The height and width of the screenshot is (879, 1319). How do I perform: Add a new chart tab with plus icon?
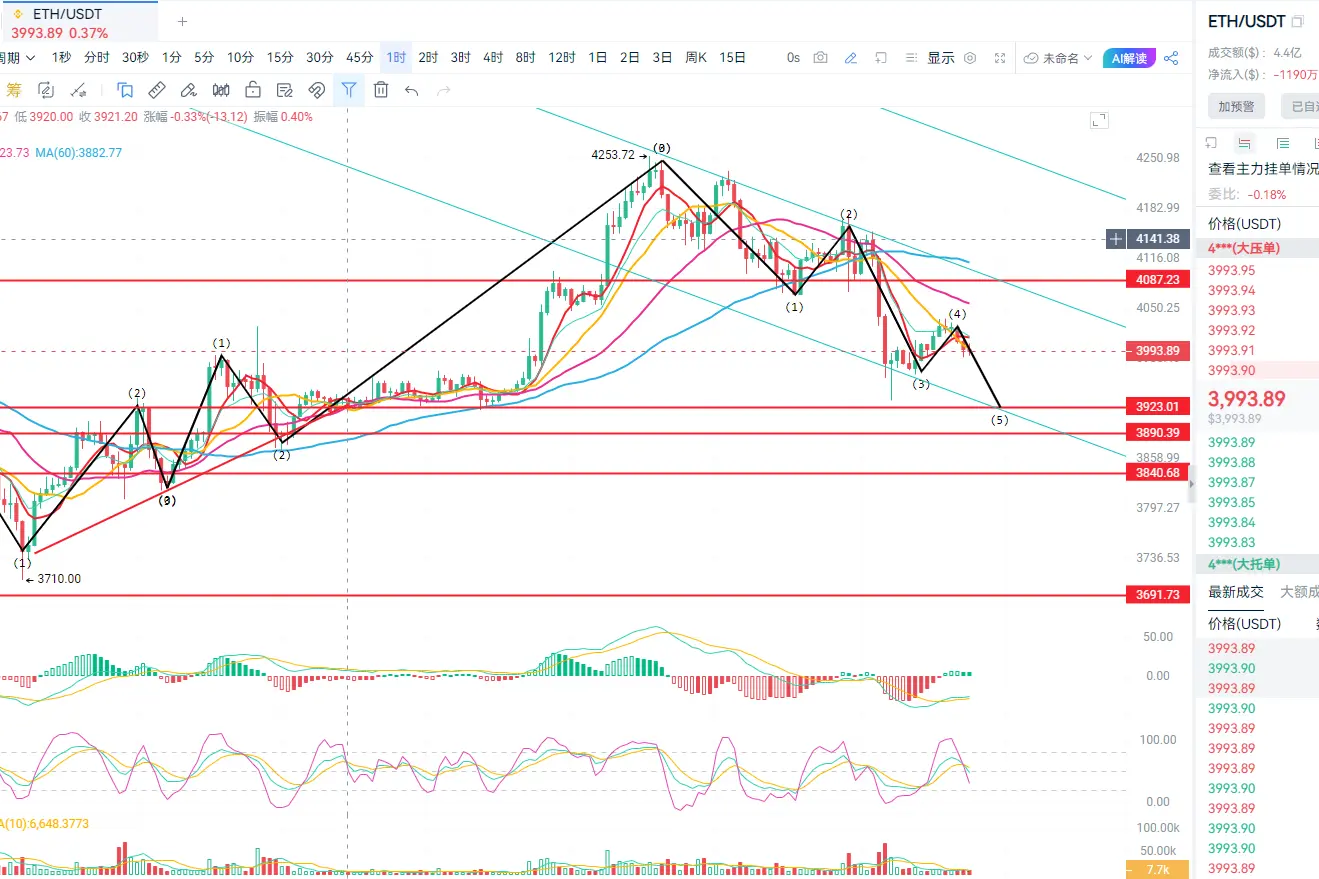pos(182,21)
